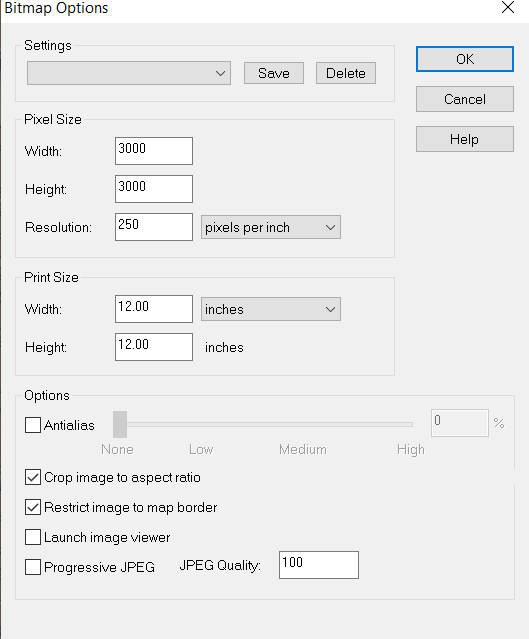The height and width of the screenshot is (639, 529).
Task: Click the Print Size Width field
Action: tap(154, 309)
